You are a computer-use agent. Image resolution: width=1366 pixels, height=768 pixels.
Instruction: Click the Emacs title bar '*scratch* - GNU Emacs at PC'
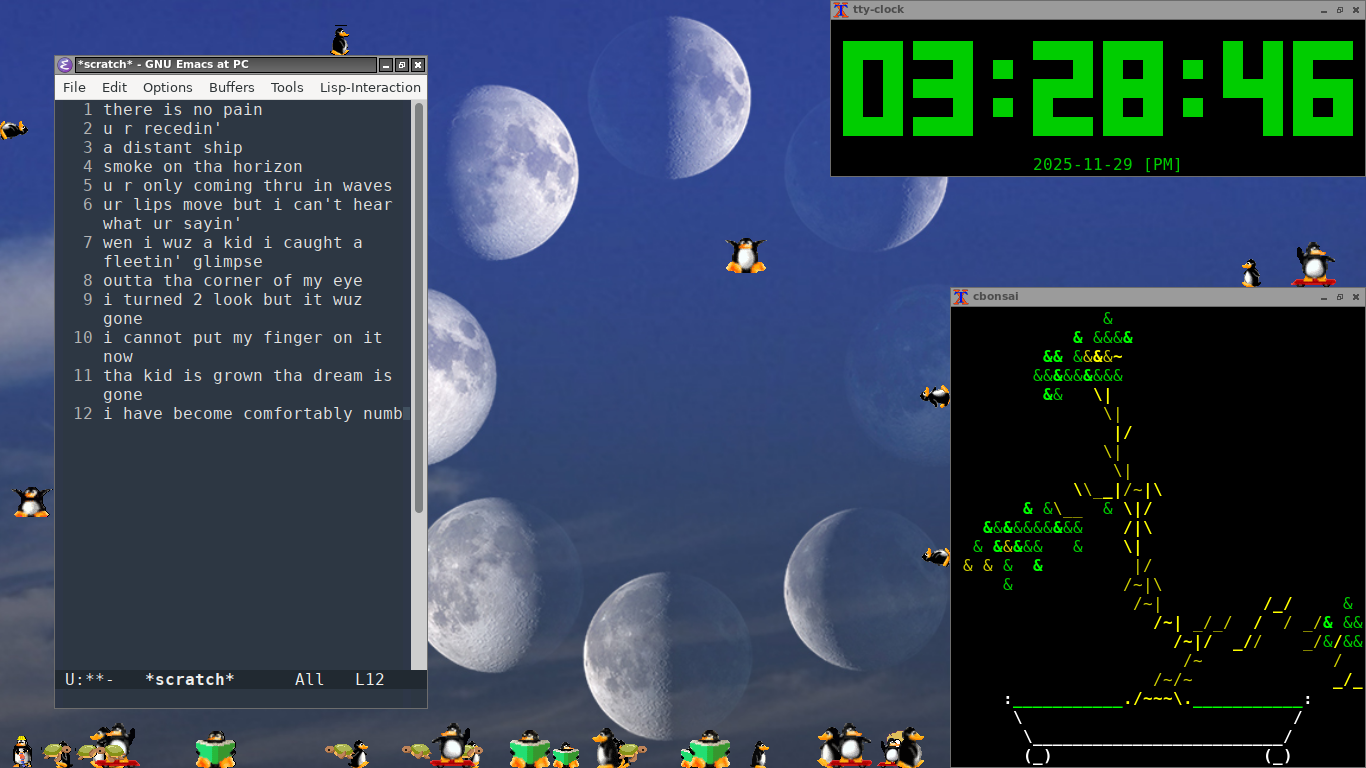(163, 65)
